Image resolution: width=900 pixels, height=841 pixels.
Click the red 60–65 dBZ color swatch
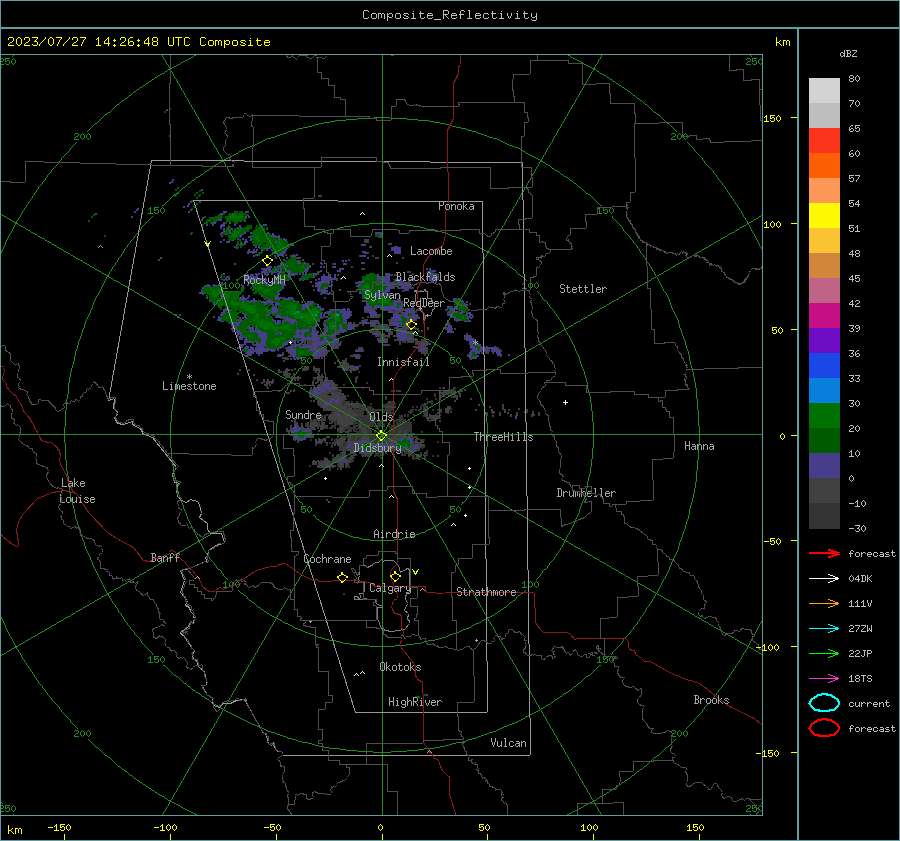click(824, 141)
